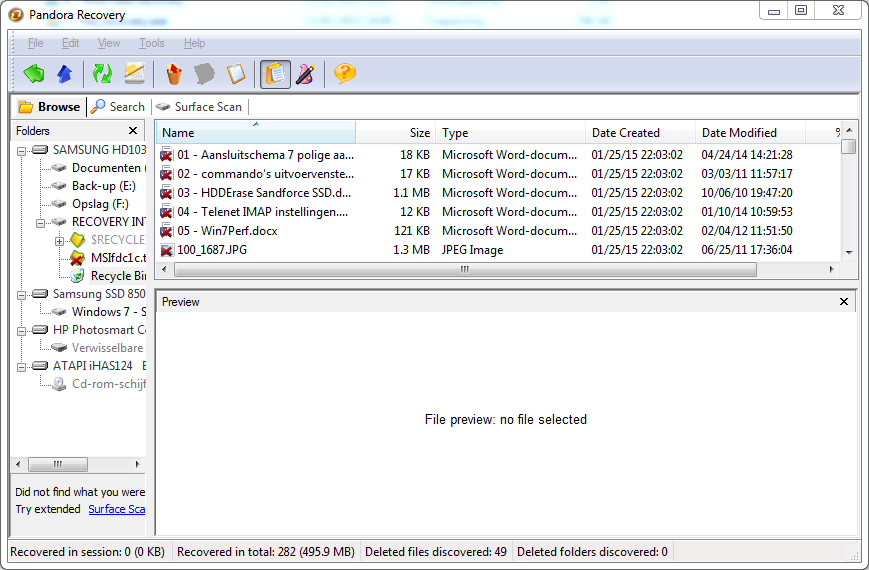
Task: Click the Folders pane scroll left arrow
Action: (18, 464)
